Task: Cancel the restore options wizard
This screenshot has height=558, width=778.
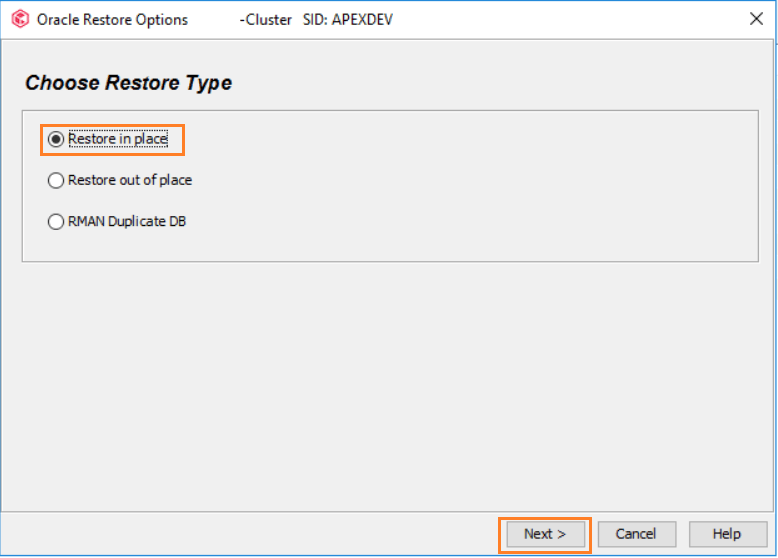Action: [x=635, y=534]
